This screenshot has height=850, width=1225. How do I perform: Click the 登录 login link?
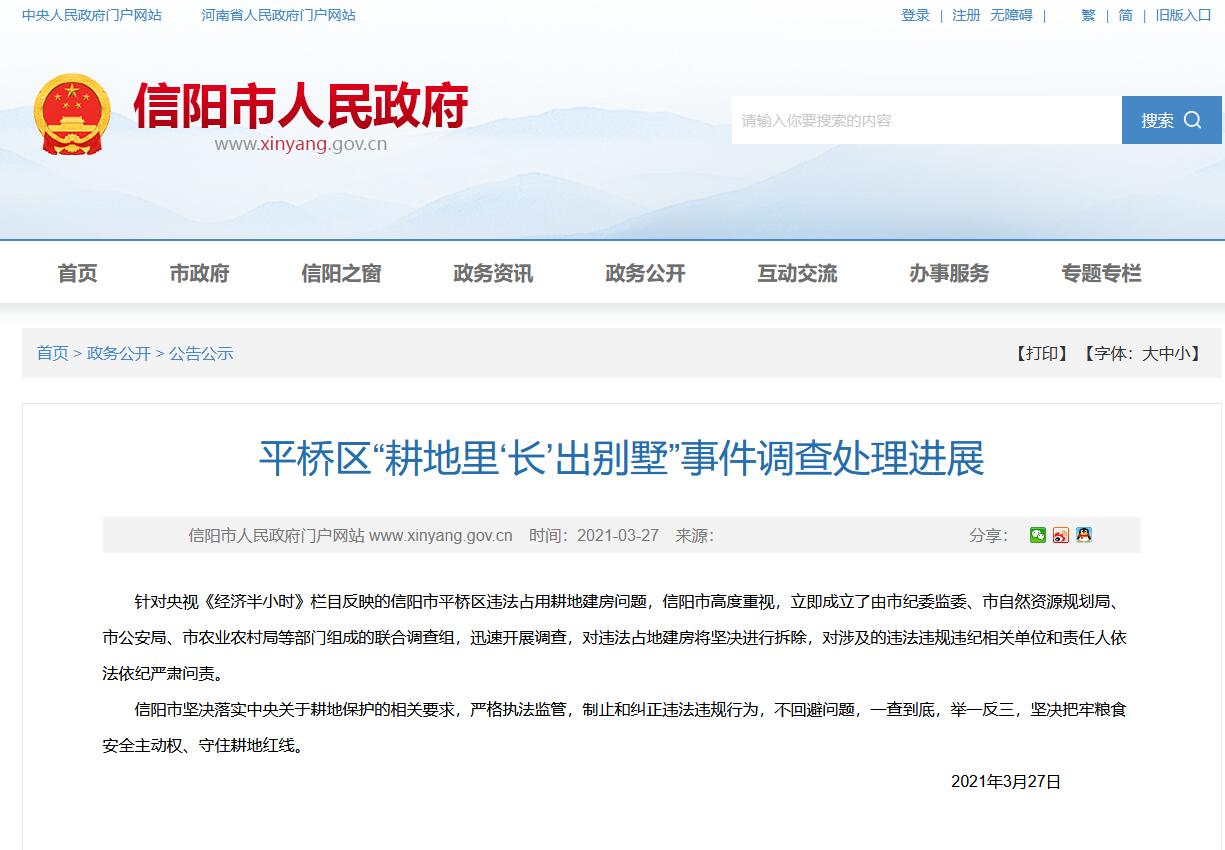click(x=915, y=15)
